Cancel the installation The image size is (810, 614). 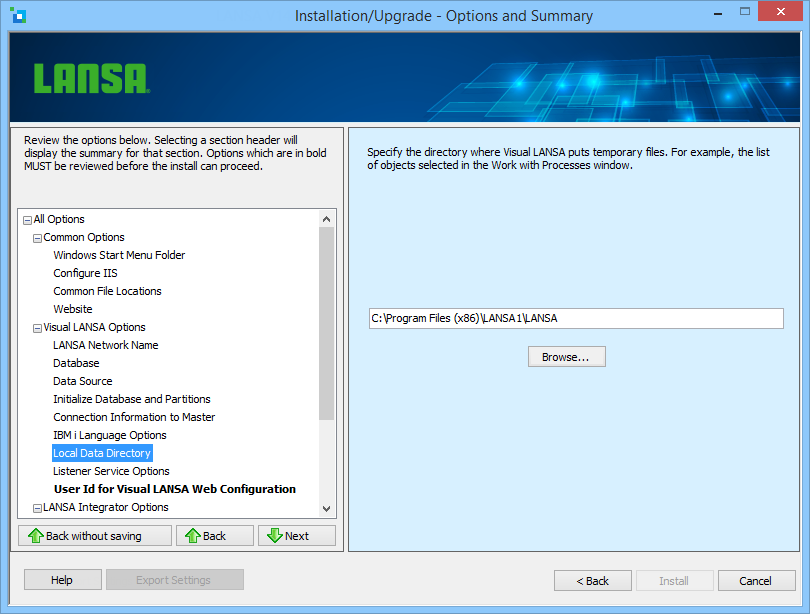(x=756, y=581)
